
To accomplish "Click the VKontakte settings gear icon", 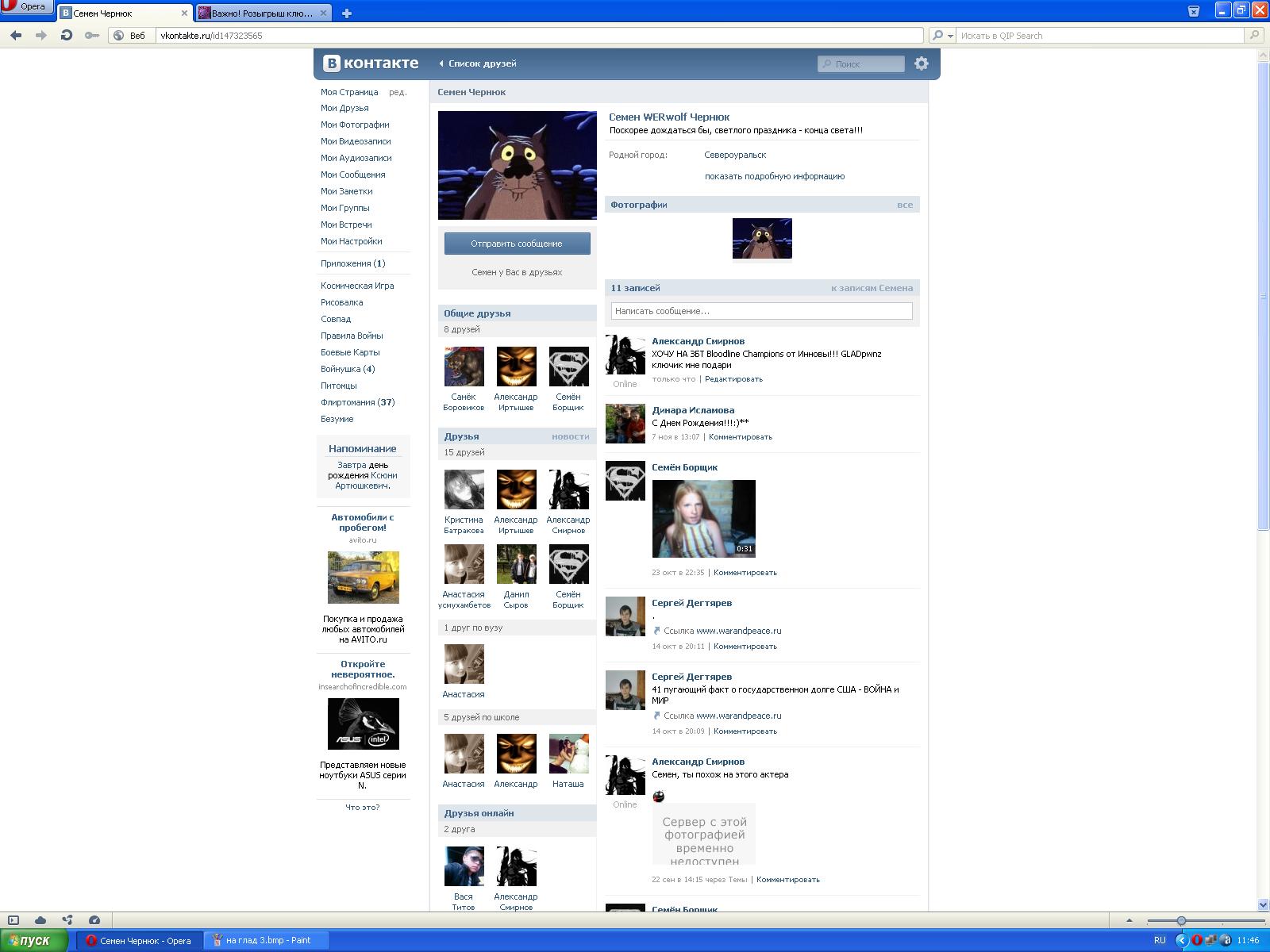I will tap(921, 63).
